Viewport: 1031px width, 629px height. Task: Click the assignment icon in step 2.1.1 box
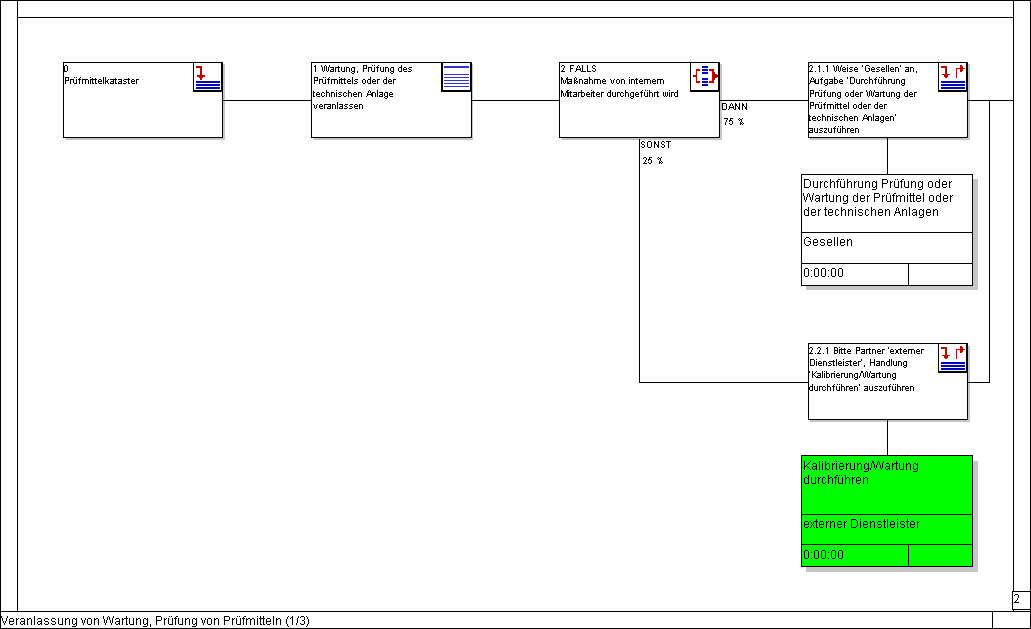point(952,77)
